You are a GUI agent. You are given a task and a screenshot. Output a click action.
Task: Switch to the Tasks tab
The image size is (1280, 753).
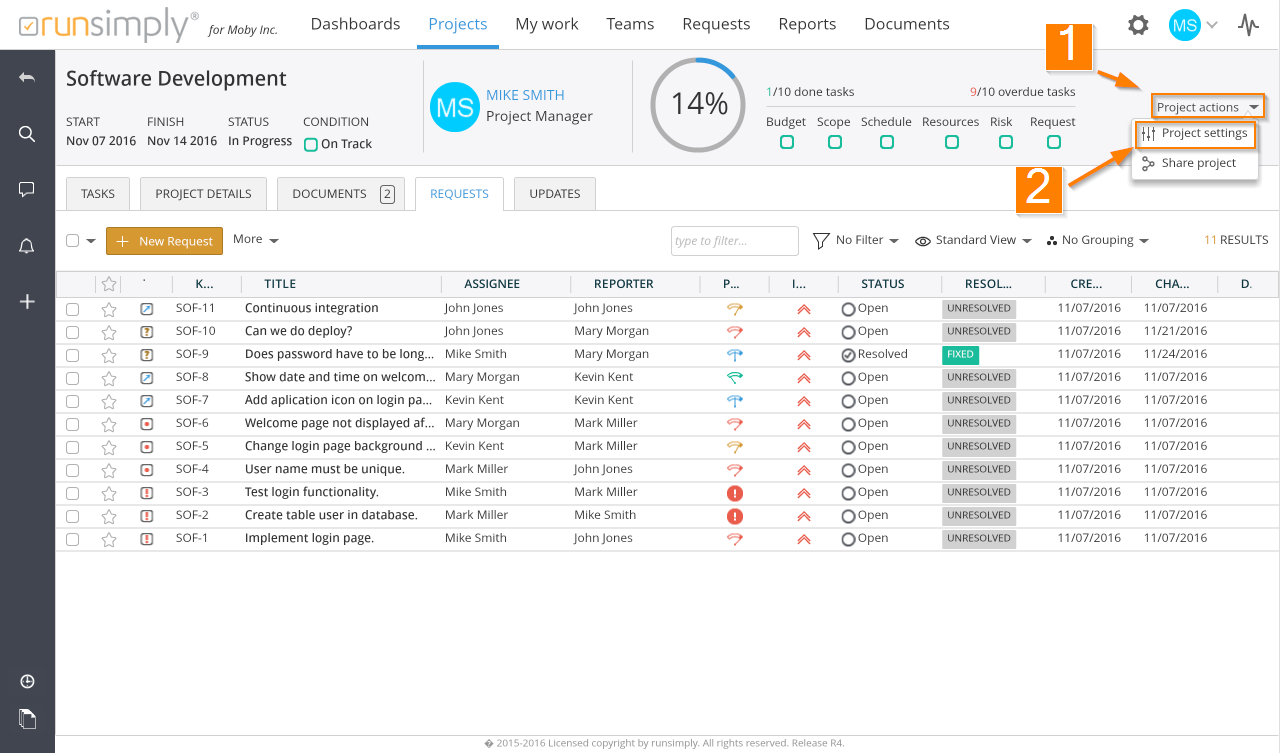point(98,194)
